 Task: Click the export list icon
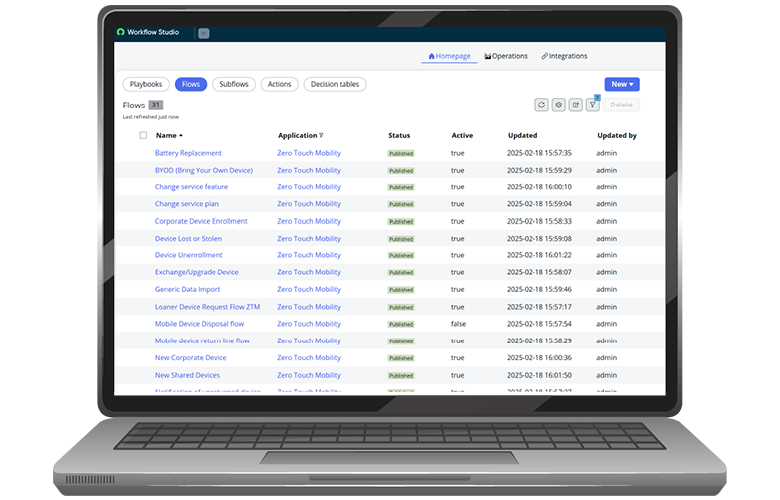point(576,104)
